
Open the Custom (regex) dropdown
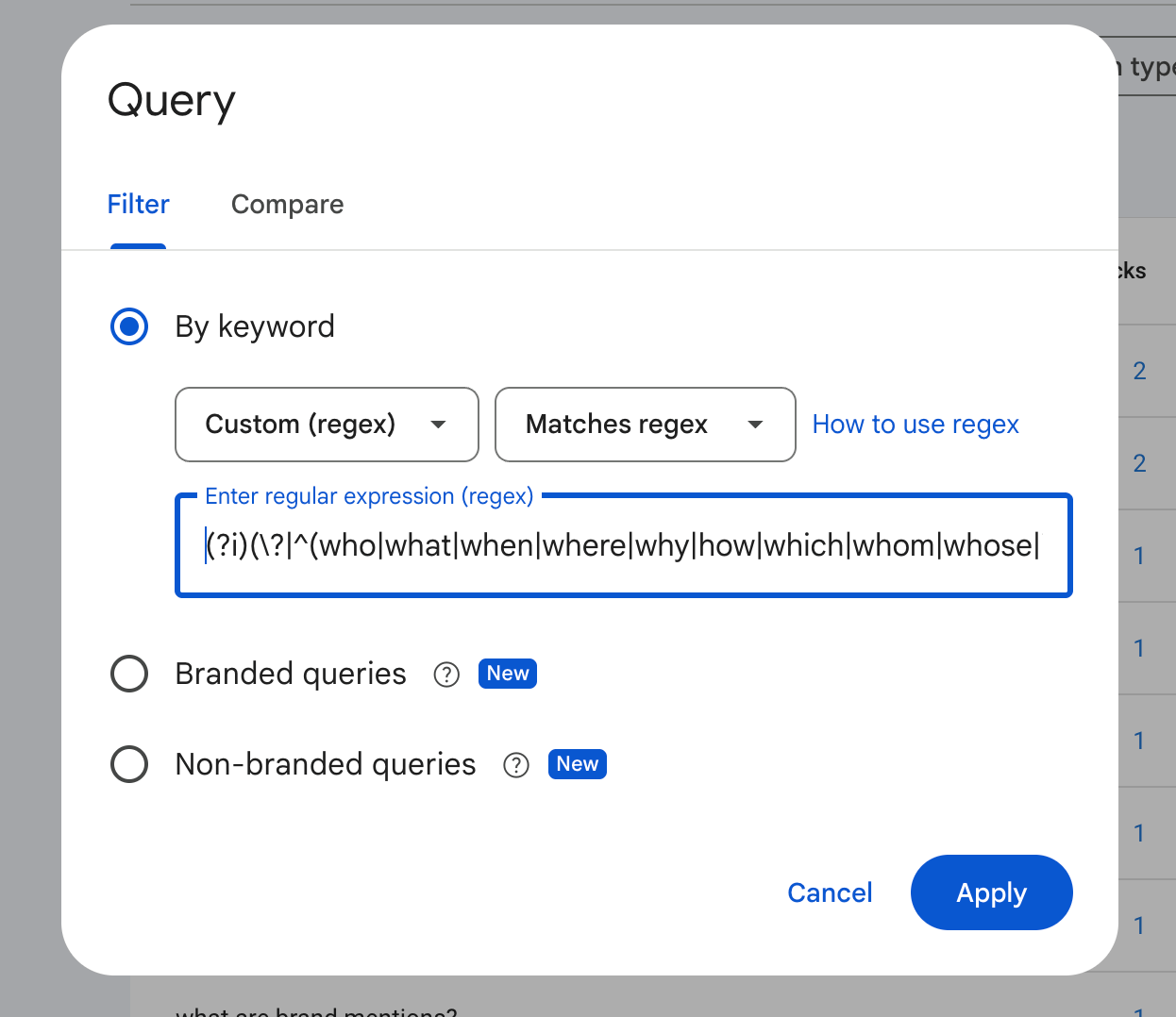tap(327, 425)
